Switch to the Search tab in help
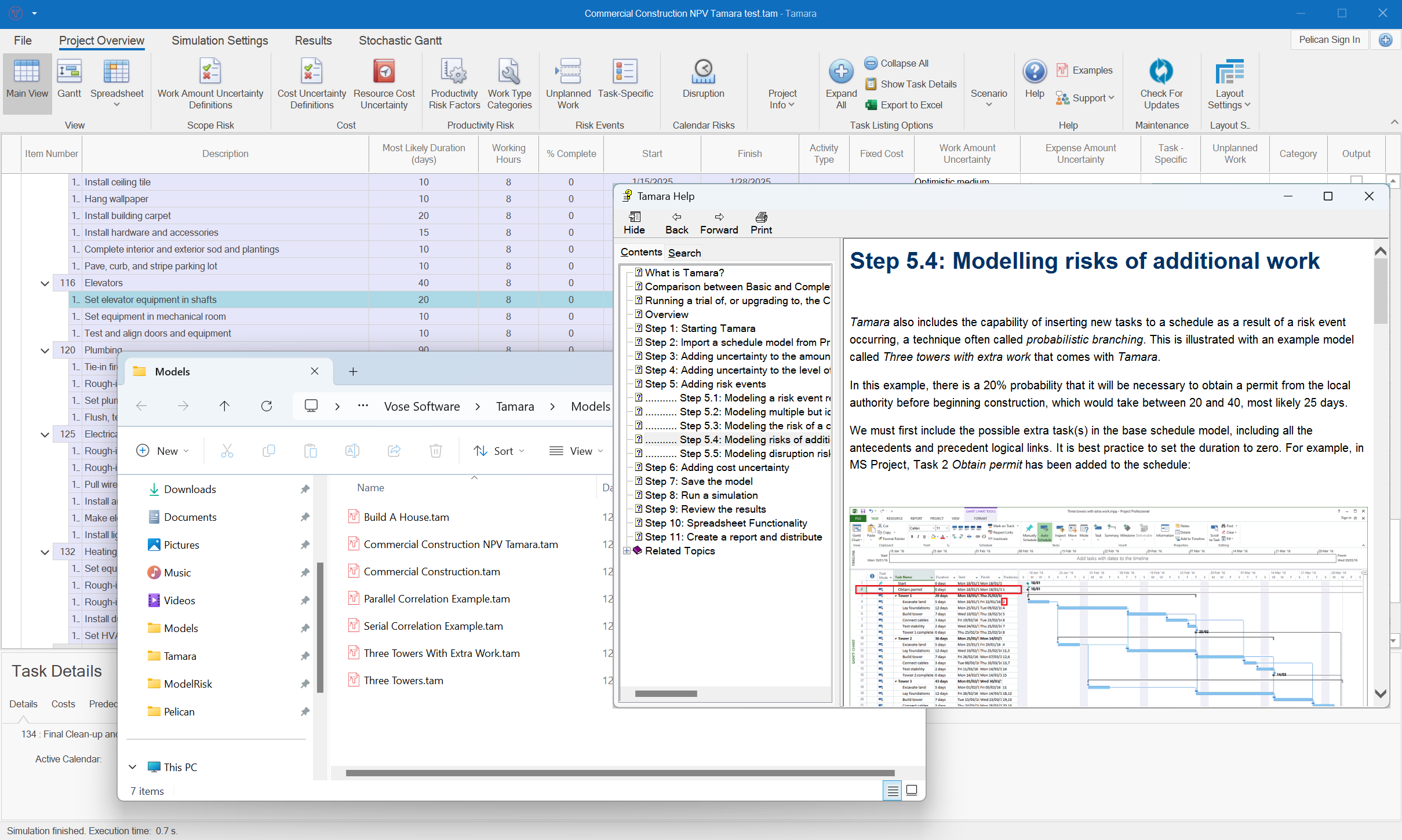Image resolution: width=1402 pixels, height=840 pixels. (684, 253)
